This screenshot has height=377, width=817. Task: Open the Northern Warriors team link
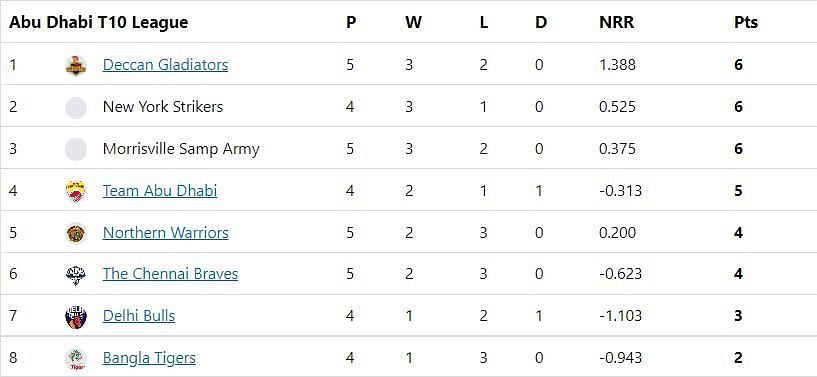point(166,232)
